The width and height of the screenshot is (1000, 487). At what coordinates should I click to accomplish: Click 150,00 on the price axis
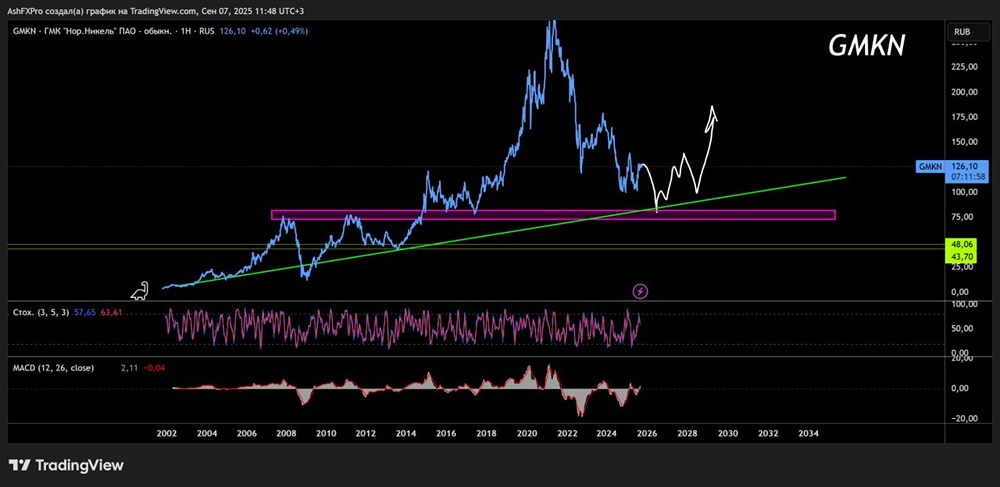(x=962, y=142)
